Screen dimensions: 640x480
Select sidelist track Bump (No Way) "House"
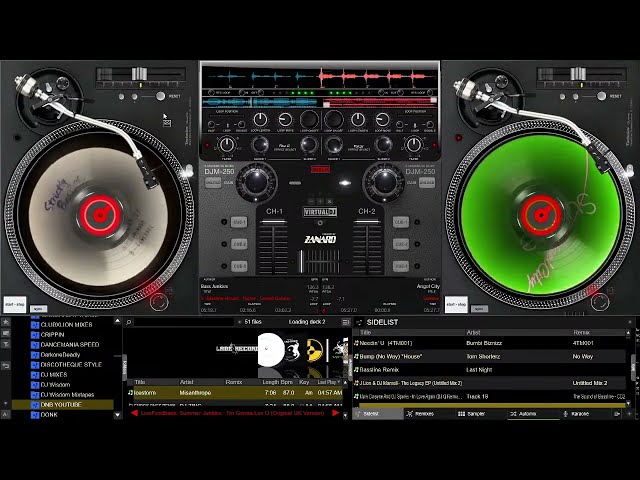pos(489,356)
